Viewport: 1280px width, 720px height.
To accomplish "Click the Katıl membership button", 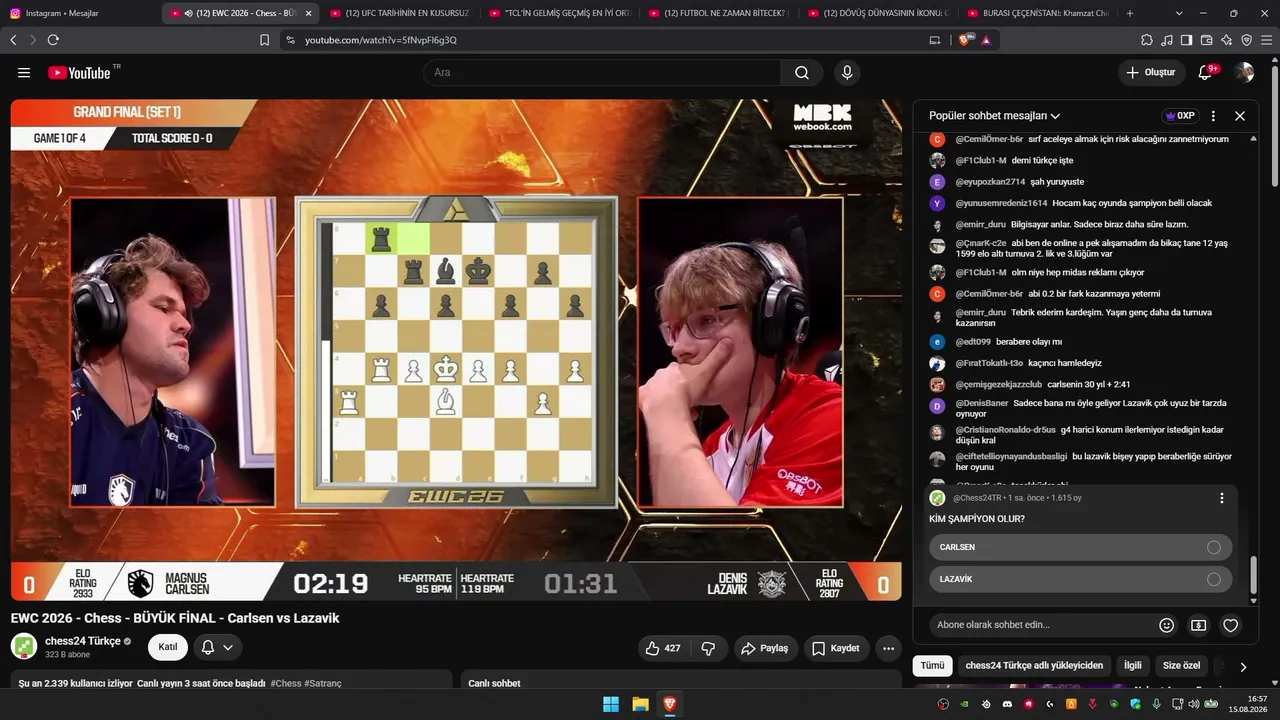I will pyautogui.click(x=168, y=647).
